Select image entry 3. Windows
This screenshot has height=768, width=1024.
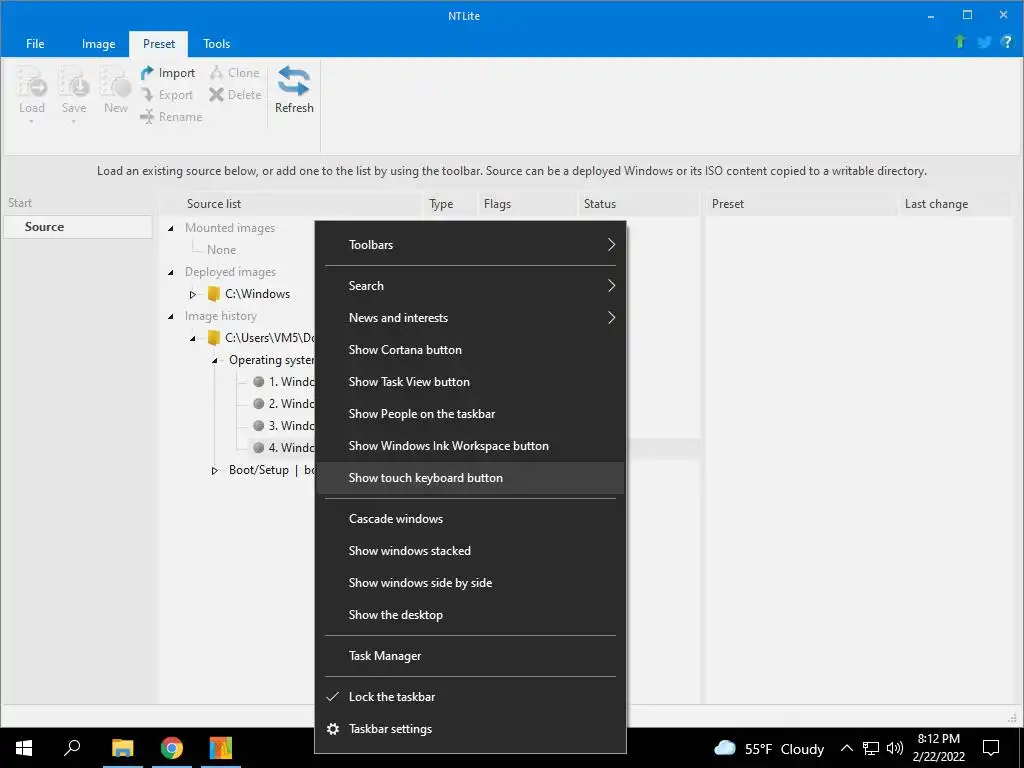coord(283,426)
